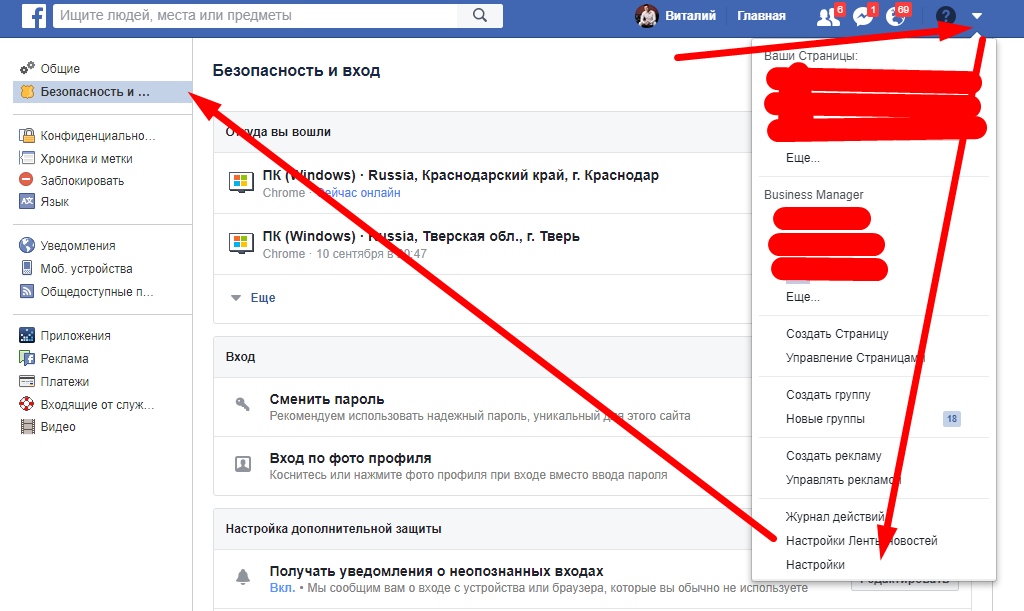1024x611 pixels.
Task: Open Приложения settings
Action: [76, 336]
